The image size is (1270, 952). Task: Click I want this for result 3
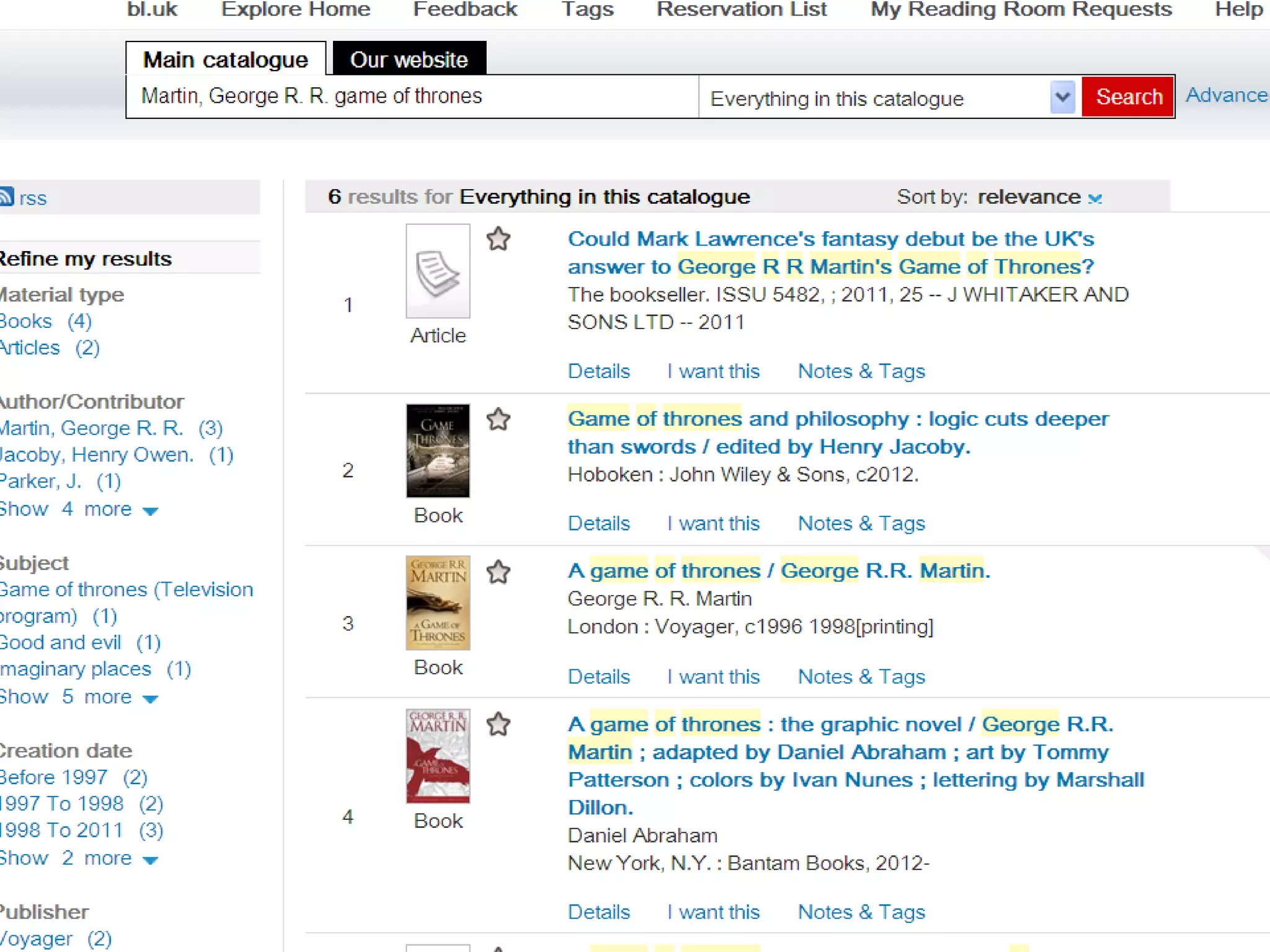(714, 676)
